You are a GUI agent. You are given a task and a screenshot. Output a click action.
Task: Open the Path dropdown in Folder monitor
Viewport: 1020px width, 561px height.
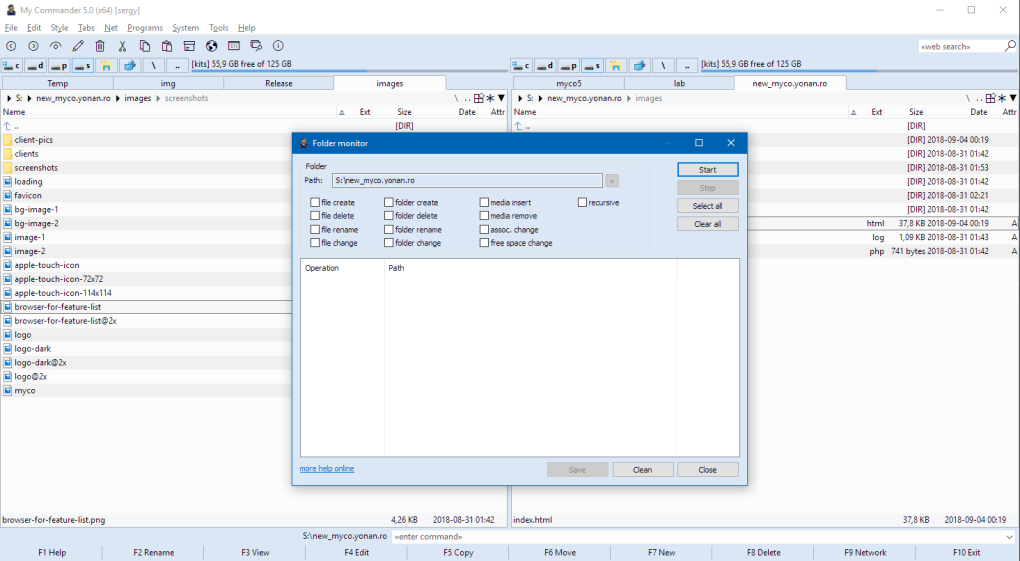tap(612, 181)
